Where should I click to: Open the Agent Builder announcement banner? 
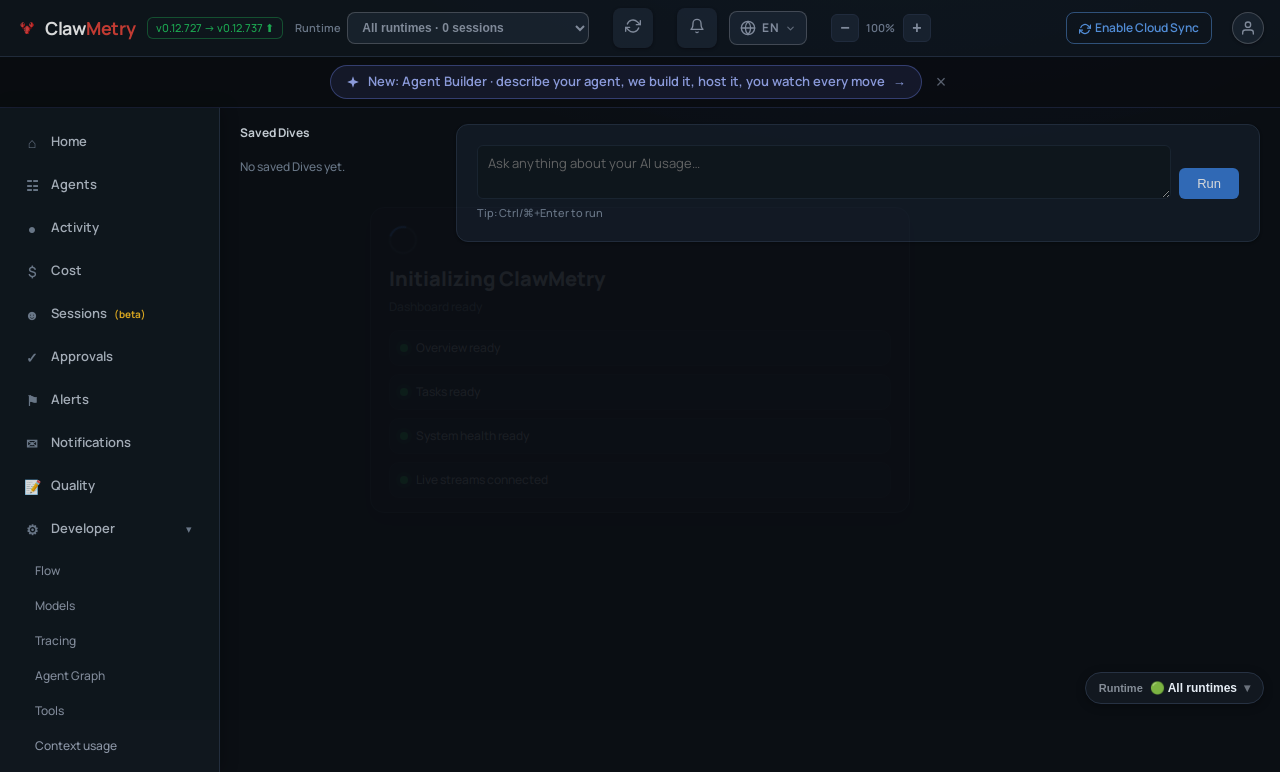(x=626, y=82)
